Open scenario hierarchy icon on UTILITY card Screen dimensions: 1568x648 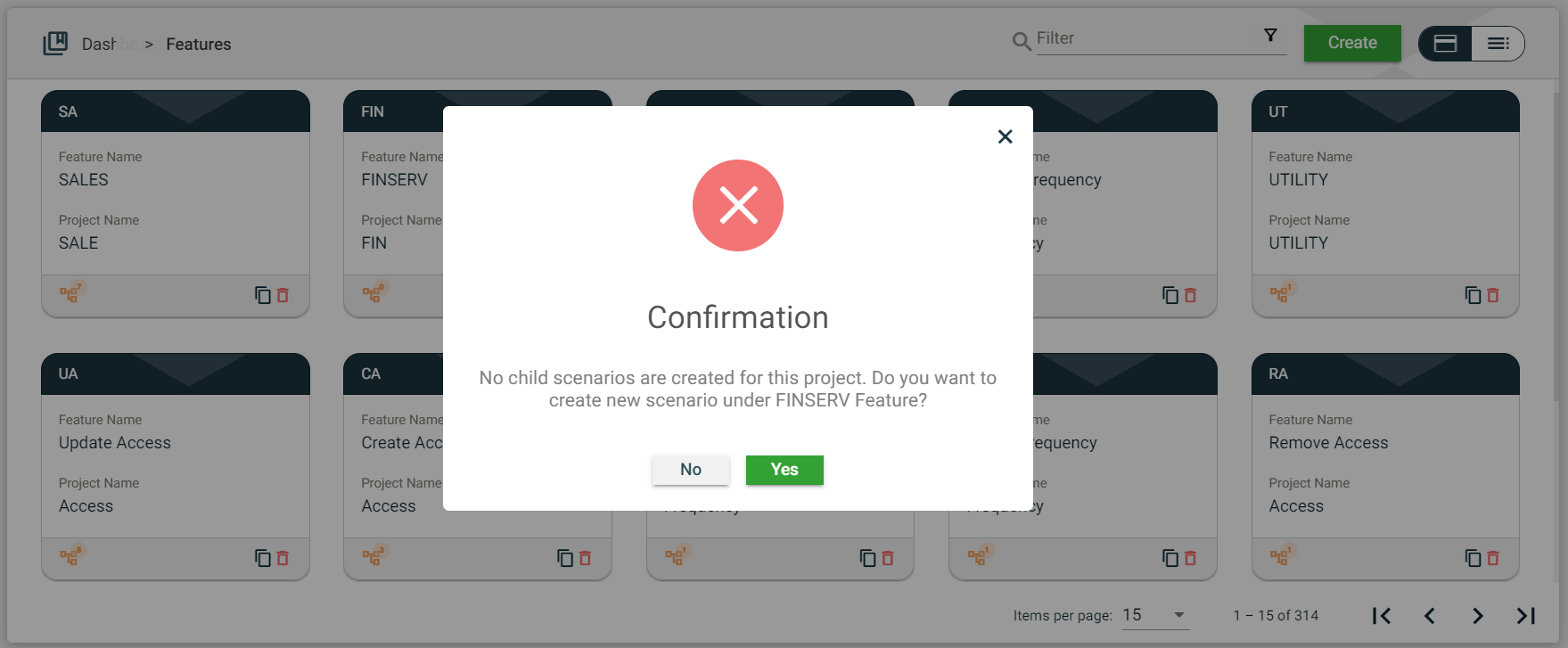(1279, 293)
